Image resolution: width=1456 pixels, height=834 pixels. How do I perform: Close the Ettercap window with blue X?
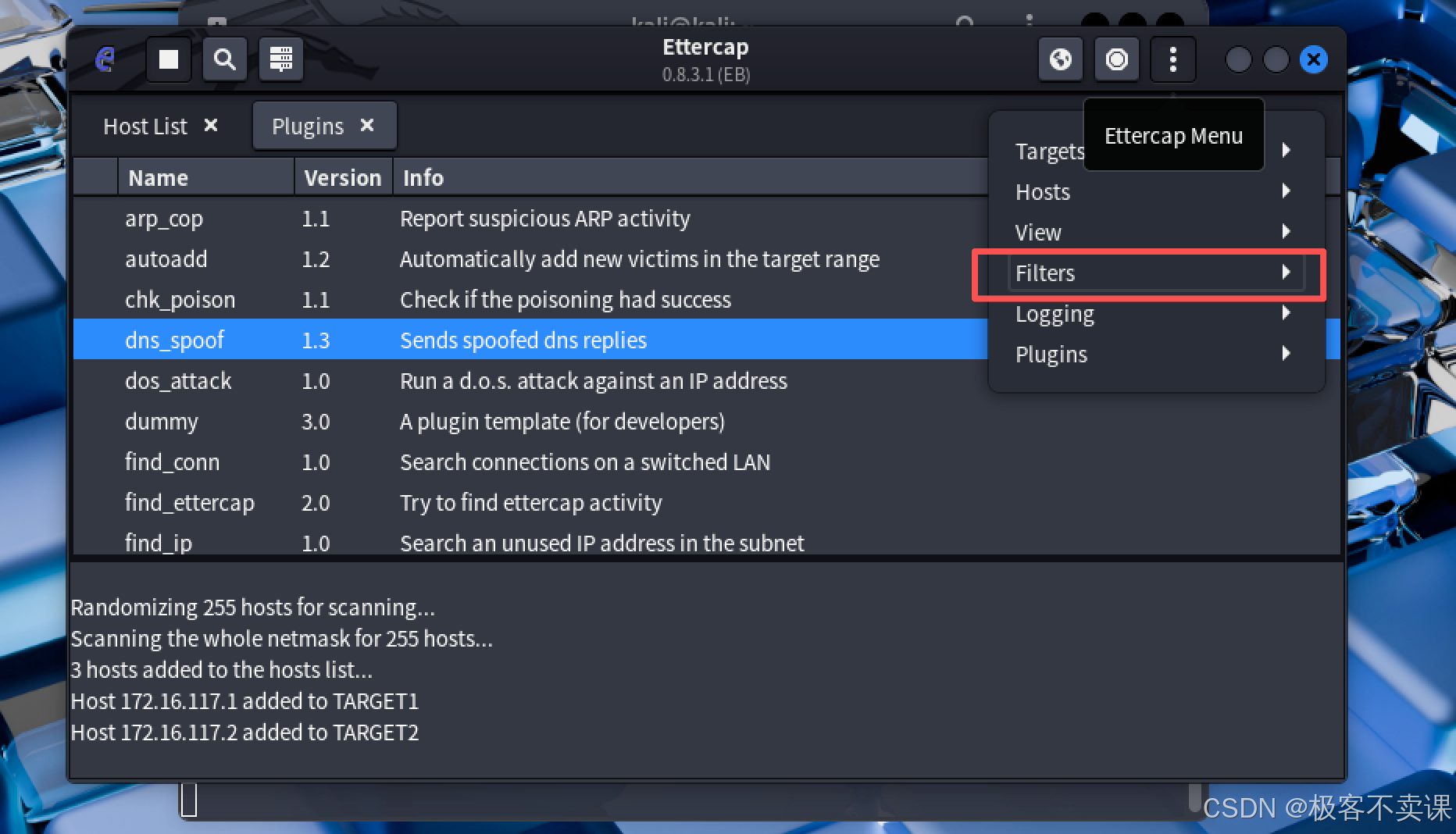point(1314,59)
